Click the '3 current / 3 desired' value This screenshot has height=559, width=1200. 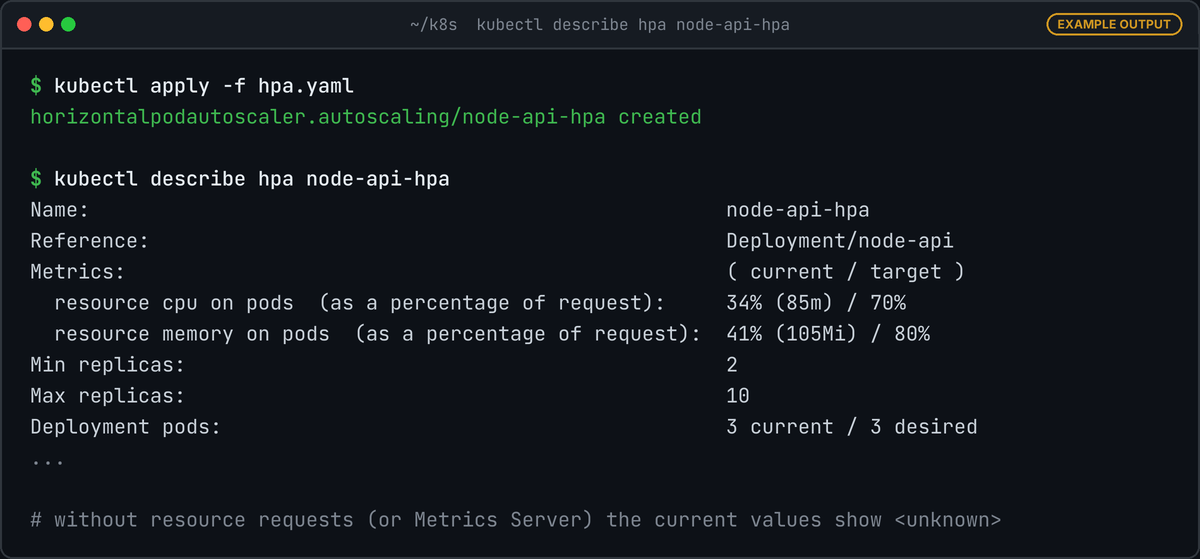(852, 427)
